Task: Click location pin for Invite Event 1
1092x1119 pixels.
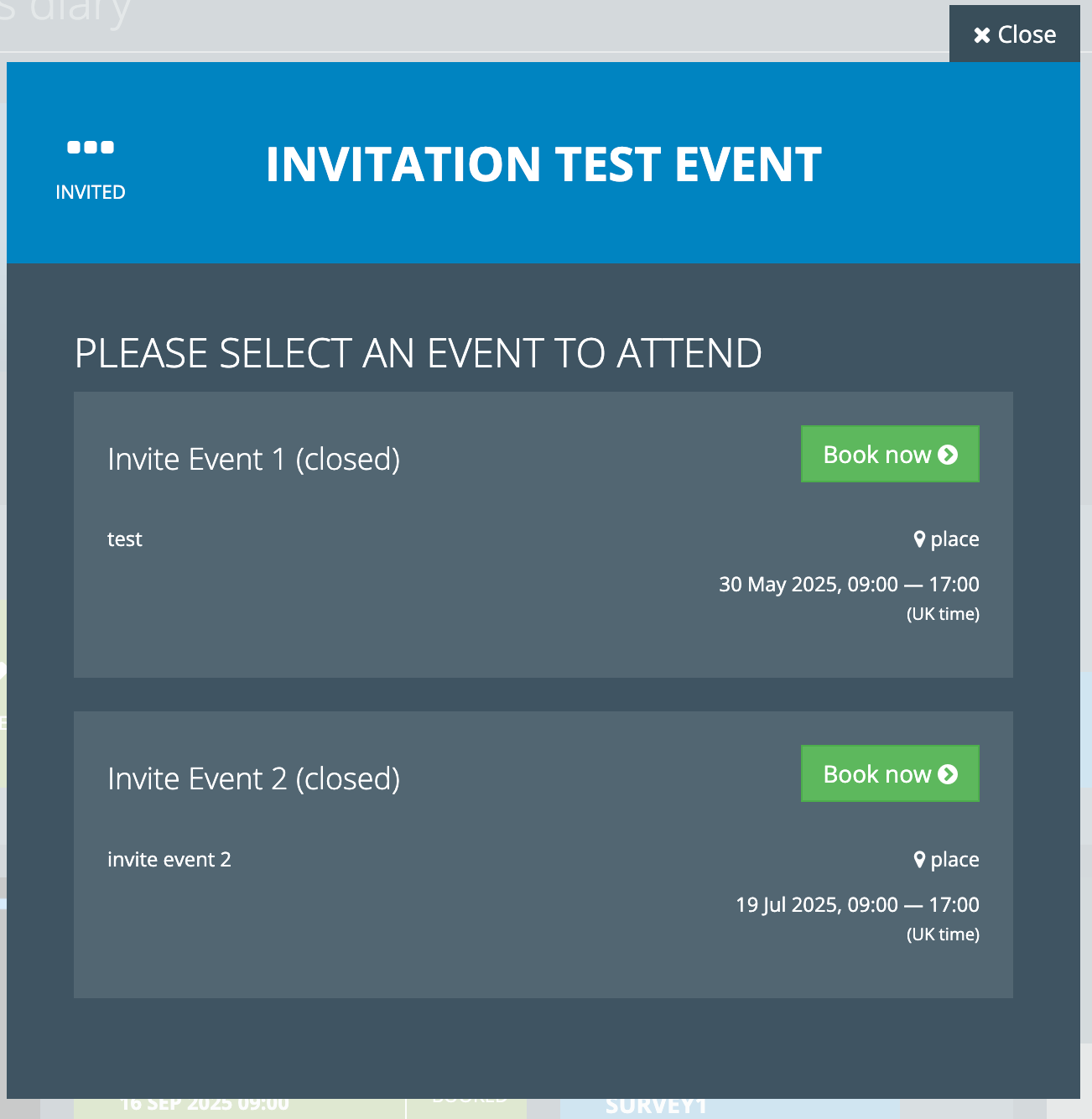Action: pyautogui.click(x=919, y=539)
